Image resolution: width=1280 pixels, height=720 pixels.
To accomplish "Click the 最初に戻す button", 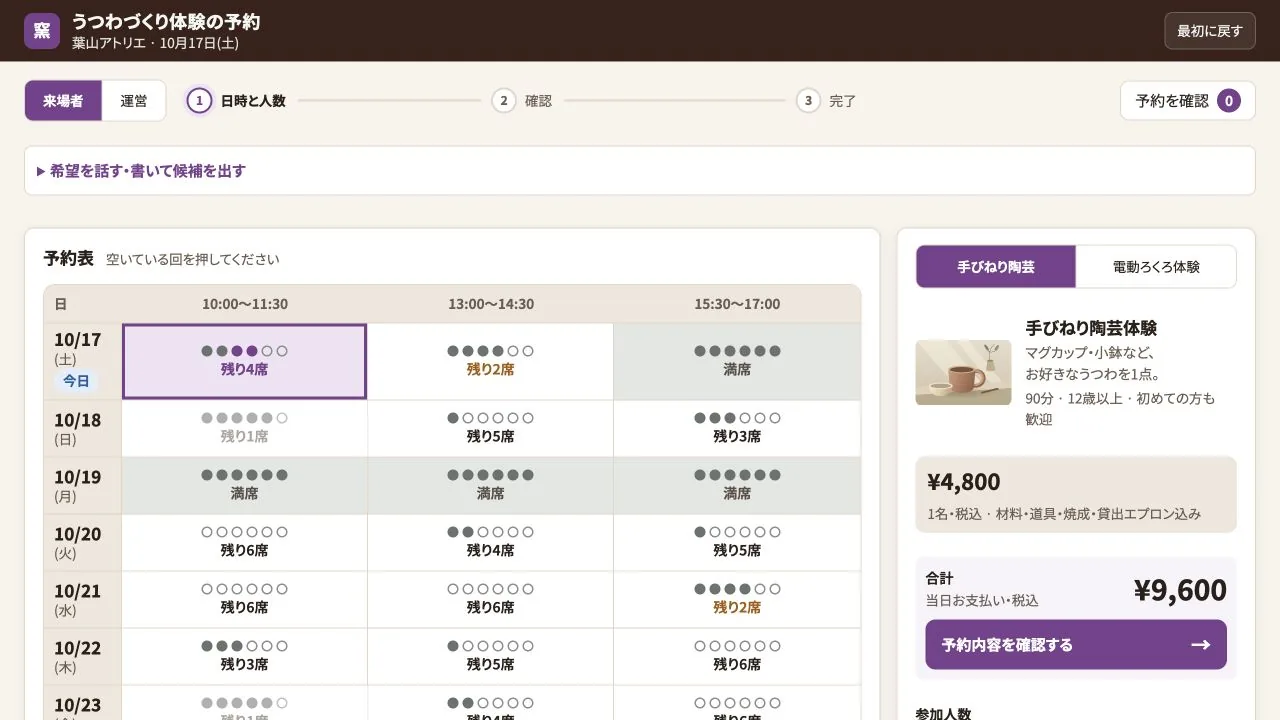I will [x=1209, y=31].
